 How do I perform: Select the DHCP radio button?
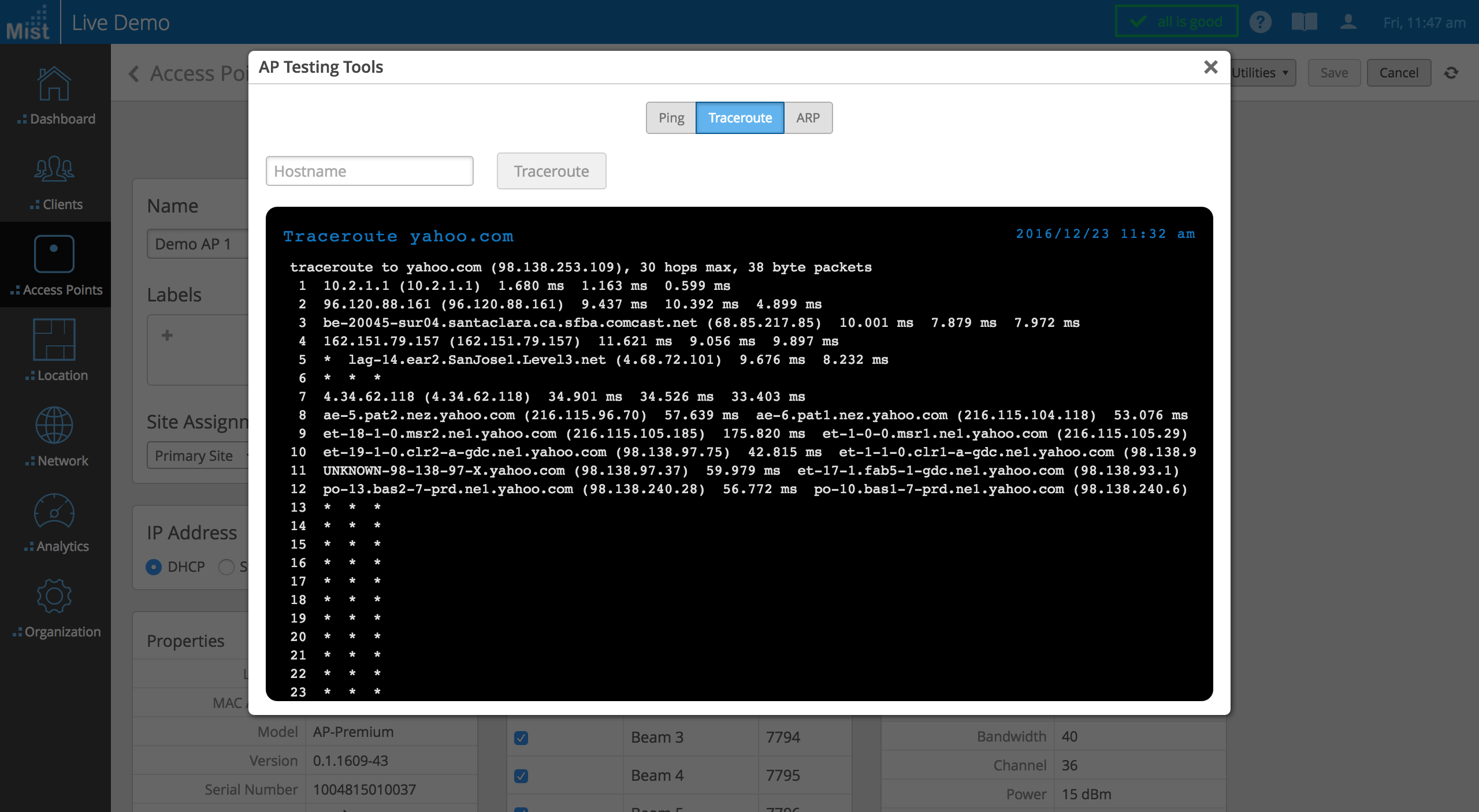tap(154, 567)
